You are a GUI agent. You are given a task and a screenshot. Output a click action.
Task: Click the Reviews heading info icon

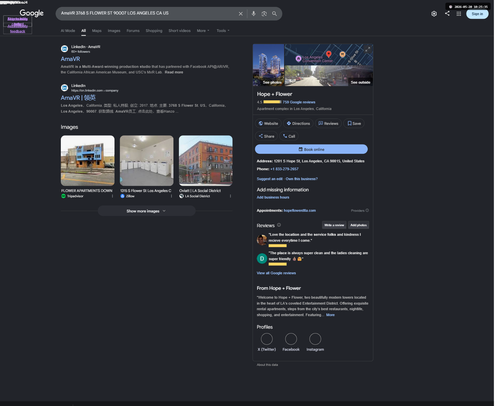[279, 225]
